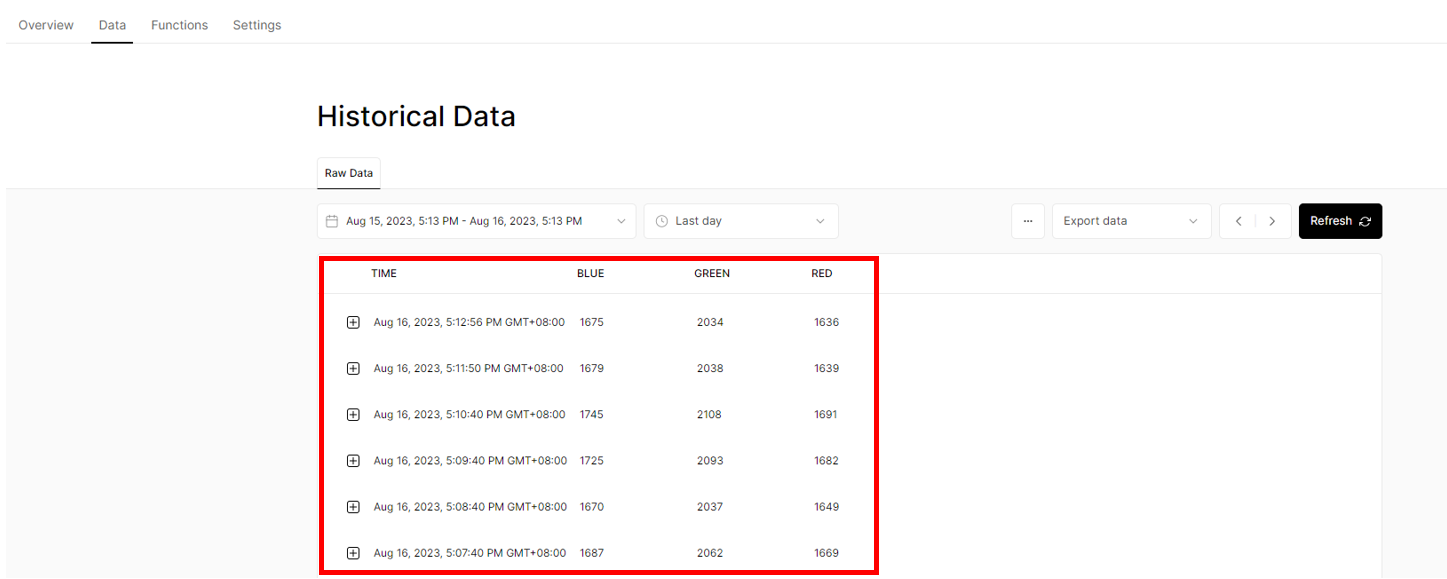Click the Historical Data heading

click(x=416, y=117)
